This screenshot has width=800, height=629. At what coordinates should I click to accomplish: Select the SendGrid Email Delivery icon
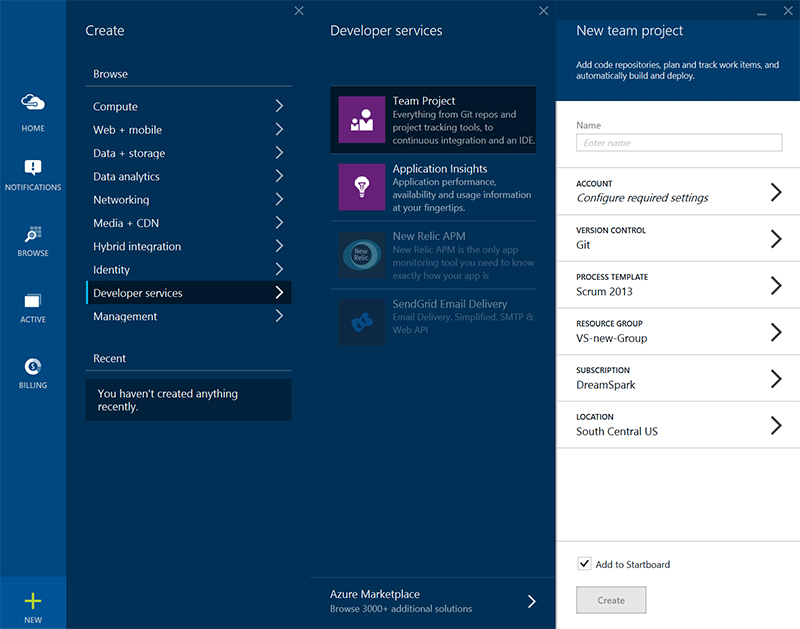[x=362, y=322]
